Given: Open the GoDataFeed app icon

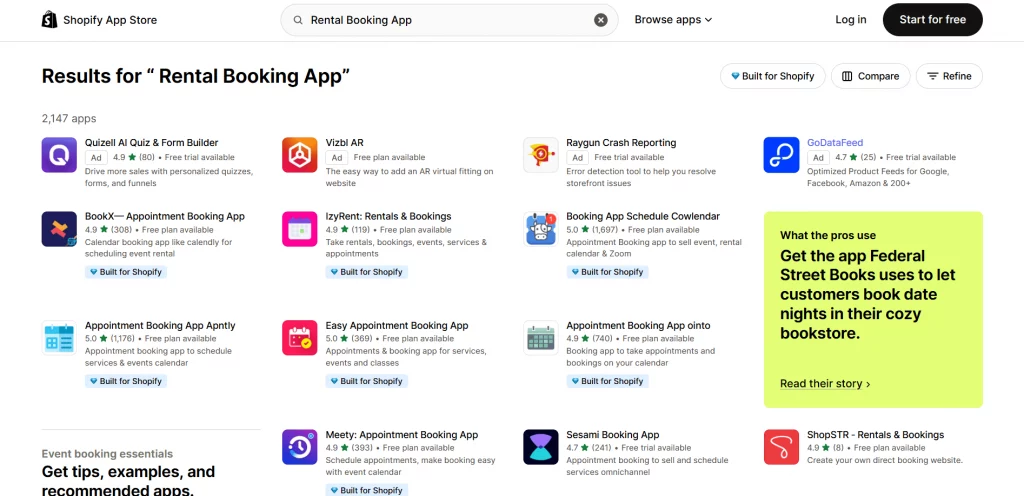Looking at the screenshot, I should coord(782,155).
